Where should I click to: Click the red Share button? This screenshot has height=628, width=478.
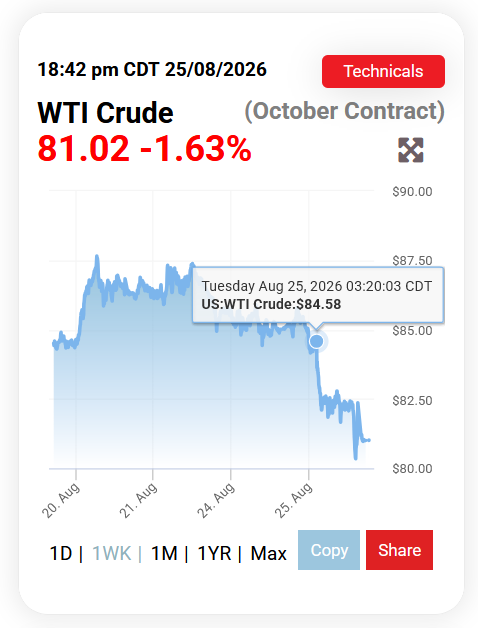point(399,550)
